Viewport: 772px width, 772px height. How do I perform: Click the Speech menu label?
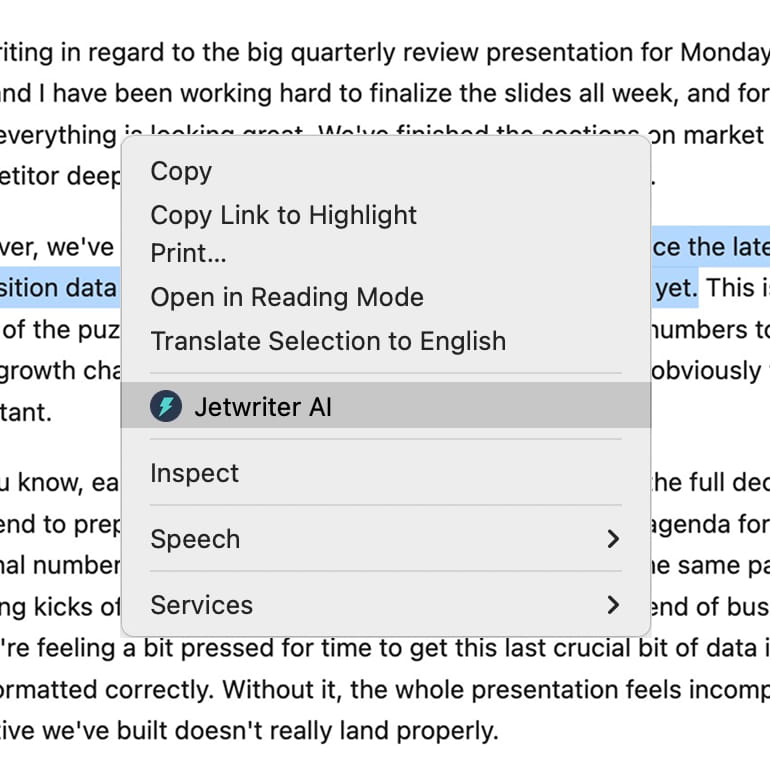point(195,539)
